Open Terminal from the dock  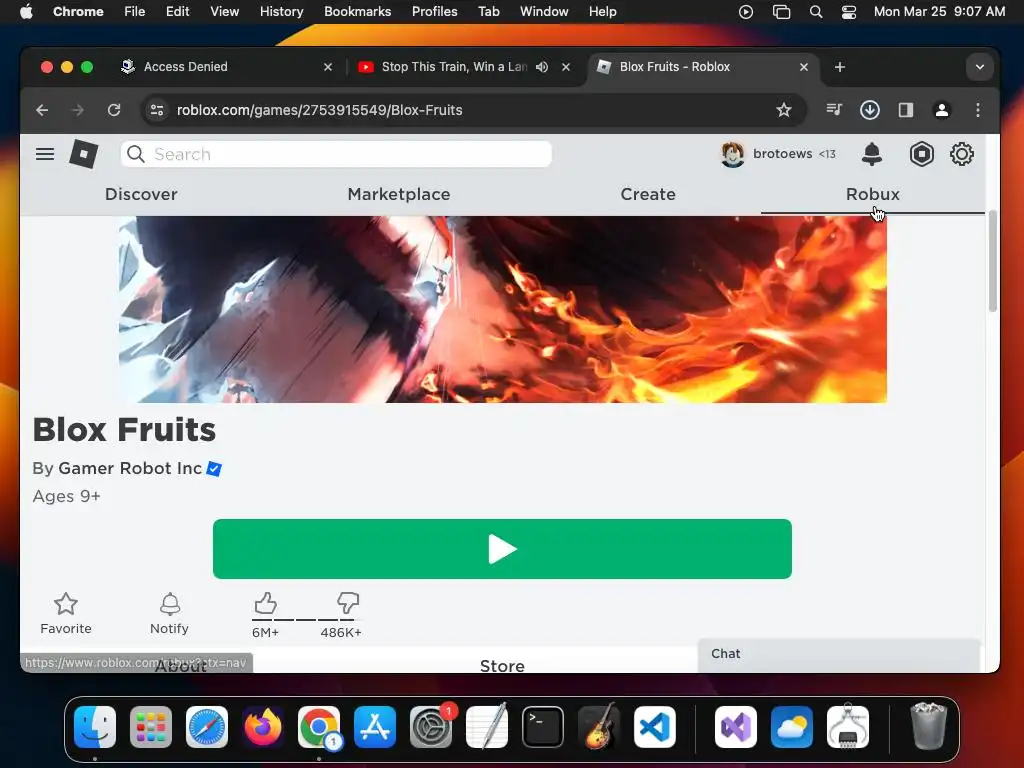[x=543, y=727]
